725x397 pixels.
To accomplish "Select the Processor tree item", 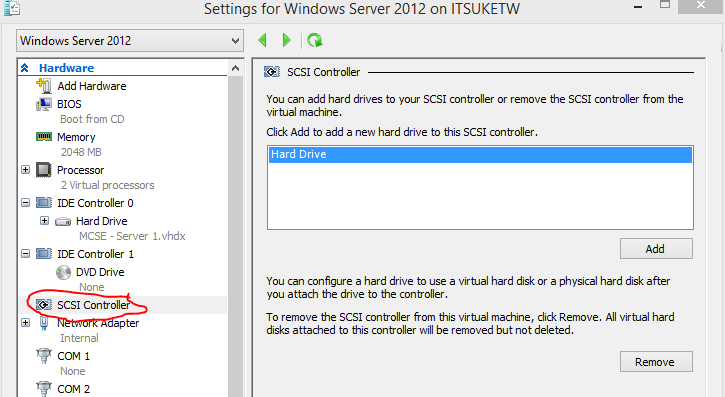I will click(x=80, y=170).
